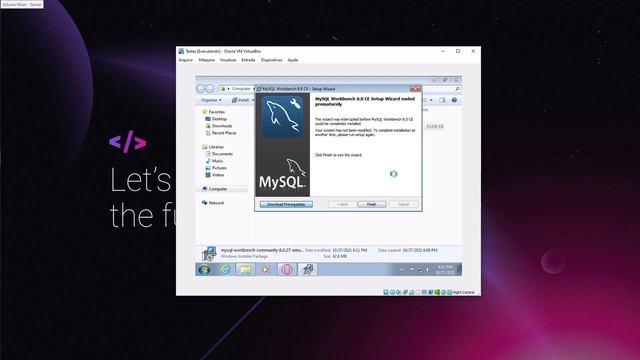This screenshot has width=640, height=360.
Task: Select Libraries in the navigation pane
Action: [213, 147]
